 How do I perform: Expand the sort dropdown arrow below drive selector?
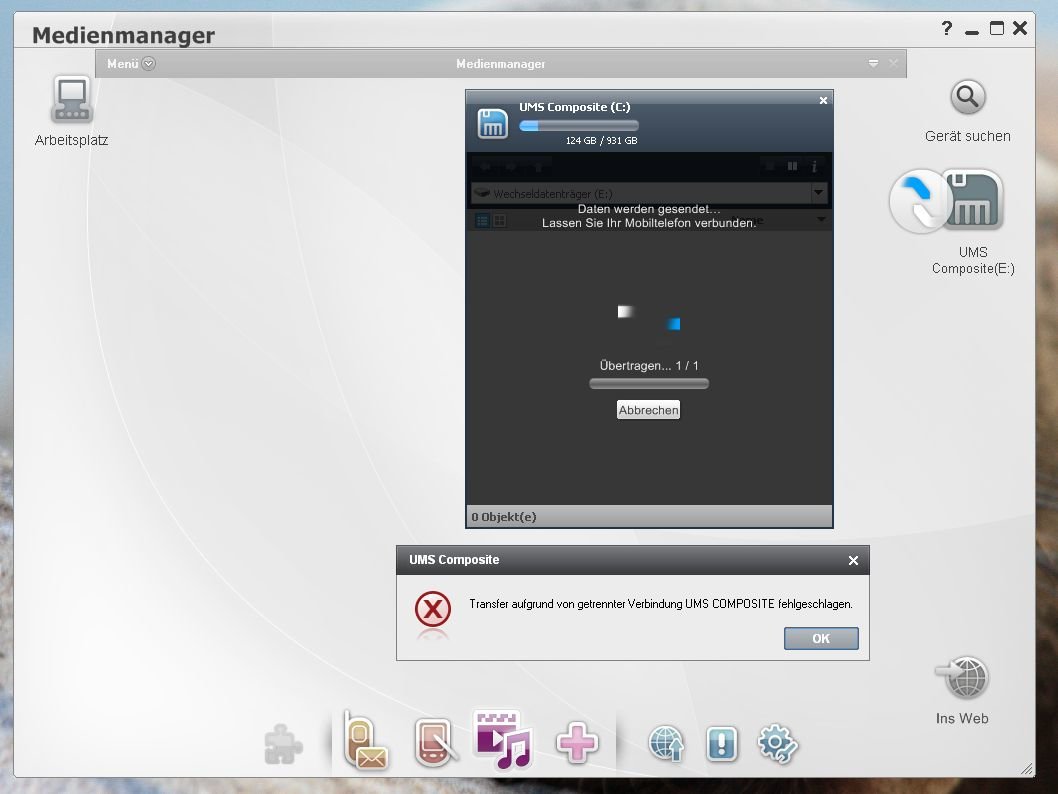pyautogui.click(x=821, y=219)
